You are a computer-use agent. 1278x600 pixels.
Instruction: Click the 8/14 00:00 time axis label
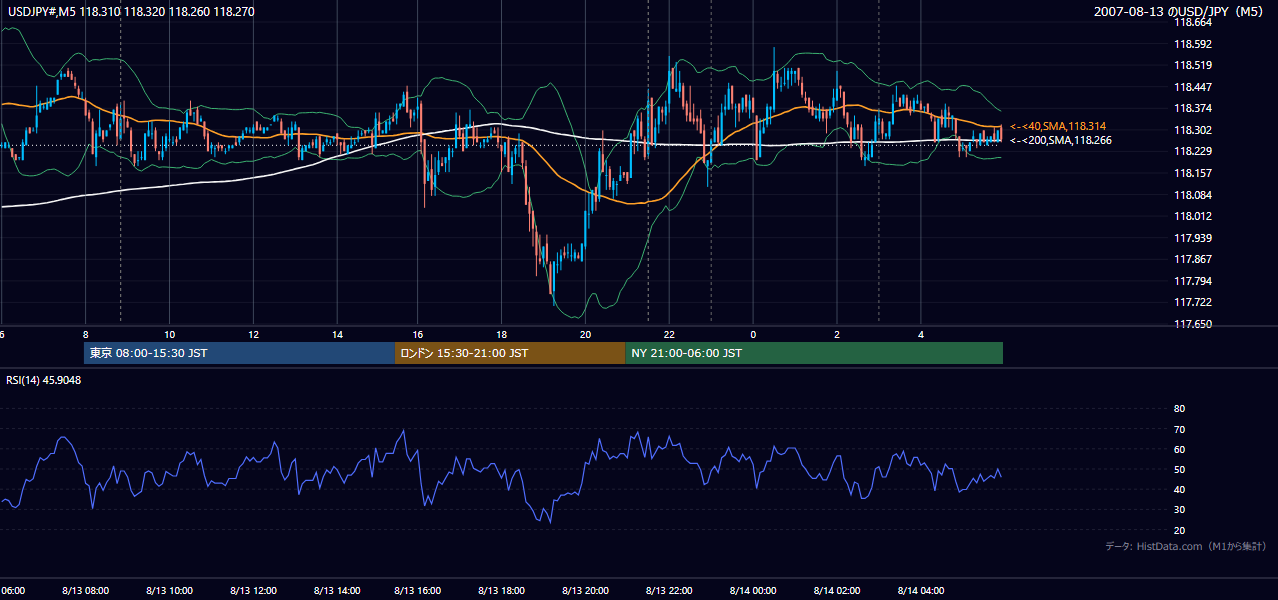(x=752, y=590)
